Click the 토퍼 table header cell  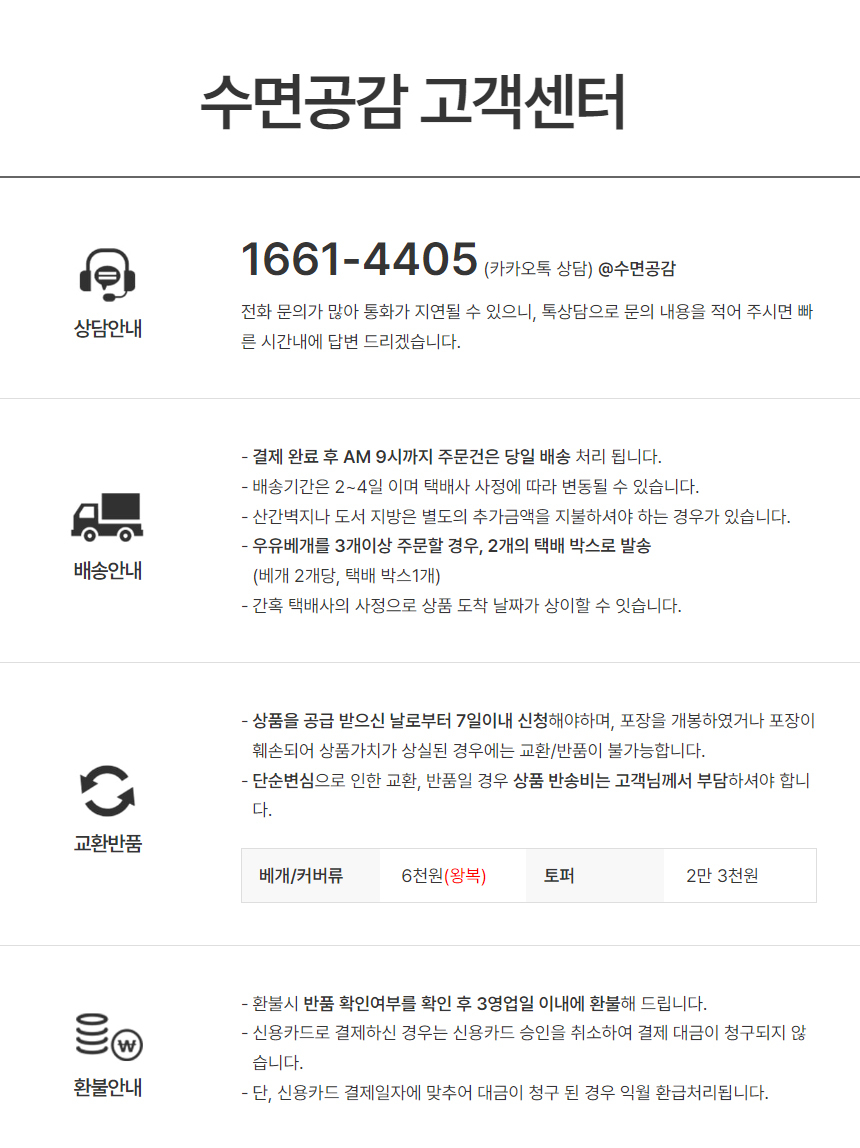559,876
